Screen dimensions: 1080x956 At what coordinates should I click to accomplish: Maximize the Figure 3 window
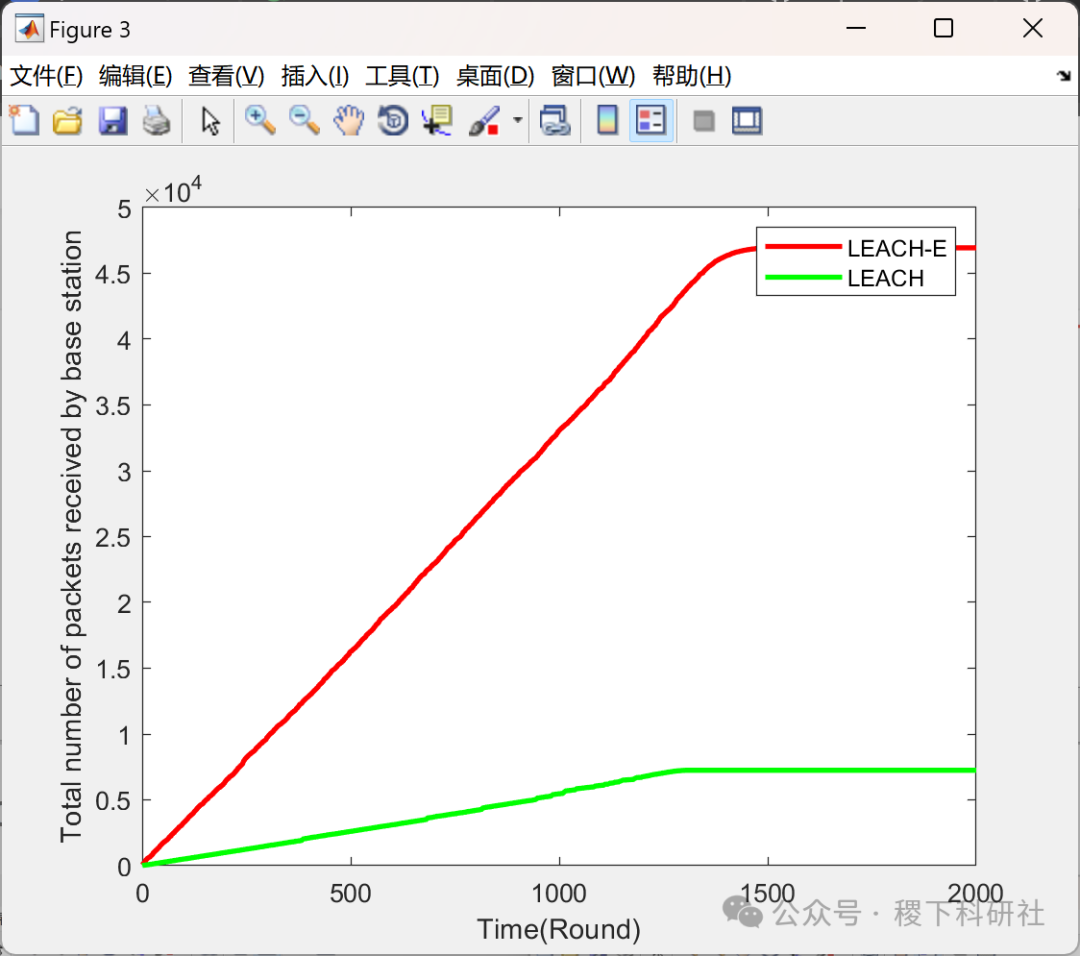pyautogui.click(x=943, y=28)
